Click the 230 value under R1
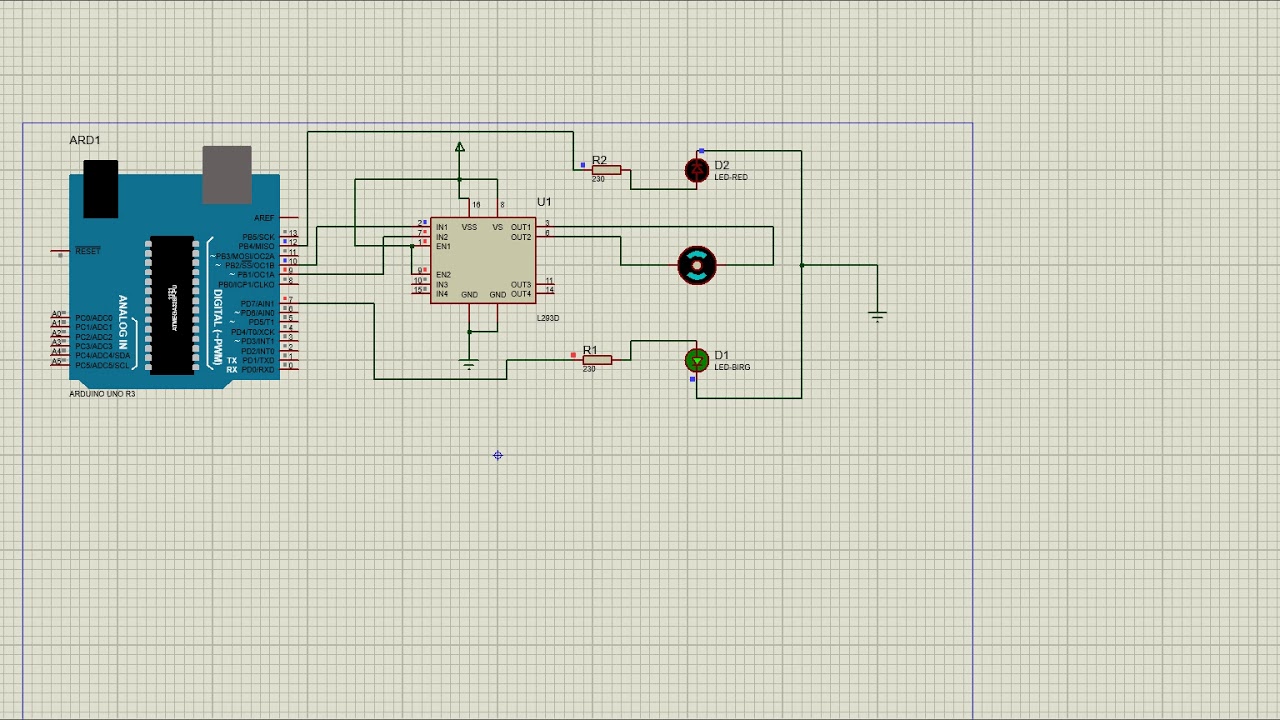This screenshot has width=1280, height=720. coord(589,369)
